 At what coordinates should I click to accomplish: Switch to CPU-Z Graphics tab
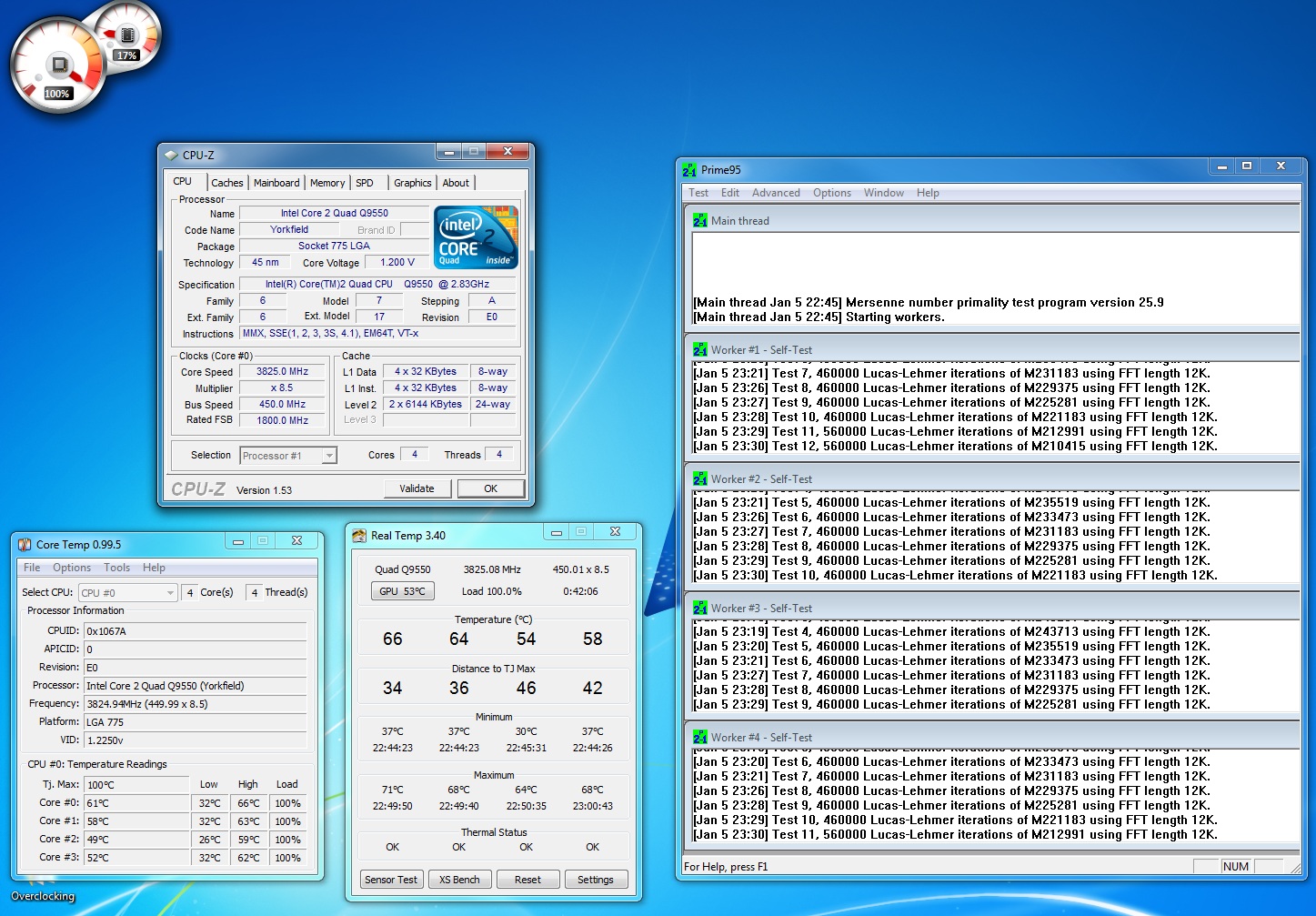412,183
